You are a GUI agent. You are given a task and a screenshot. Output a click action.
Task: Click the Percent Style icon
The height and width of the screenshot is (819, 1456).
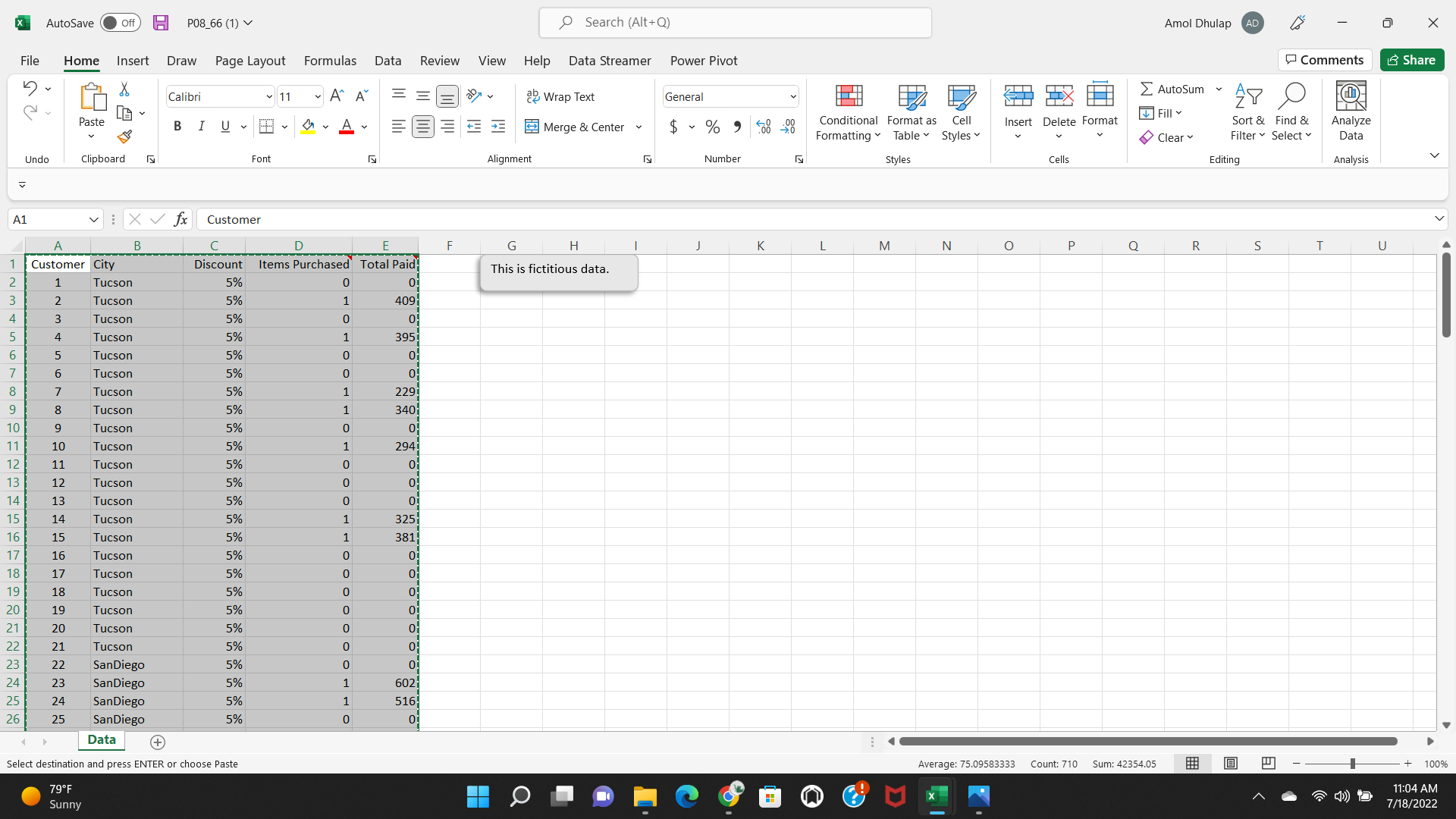click(712, 127)
